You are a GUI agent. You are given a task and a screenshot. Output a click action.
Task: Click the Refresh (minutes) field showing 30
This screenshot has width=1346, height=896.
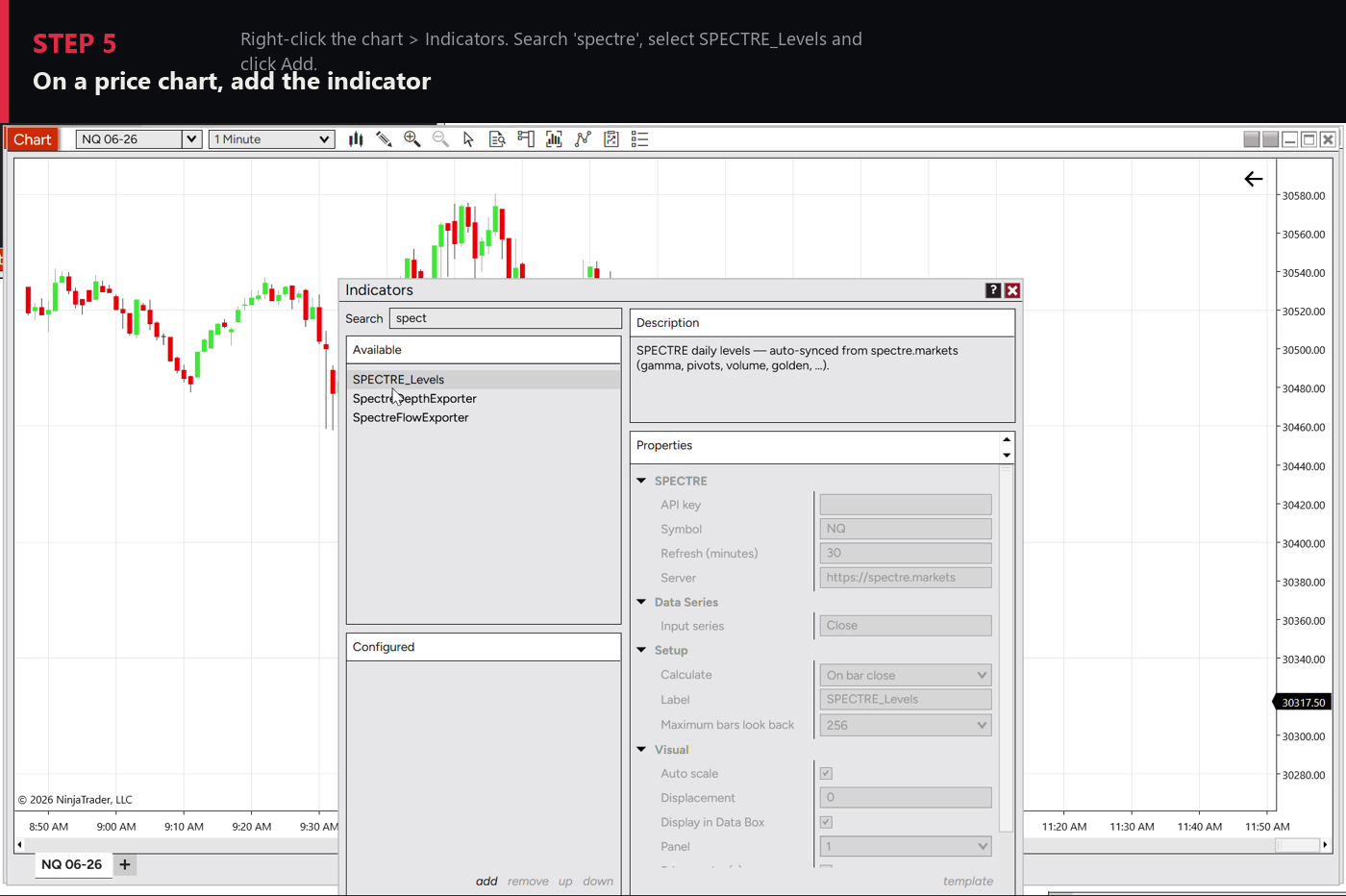[x=906, y=553]
